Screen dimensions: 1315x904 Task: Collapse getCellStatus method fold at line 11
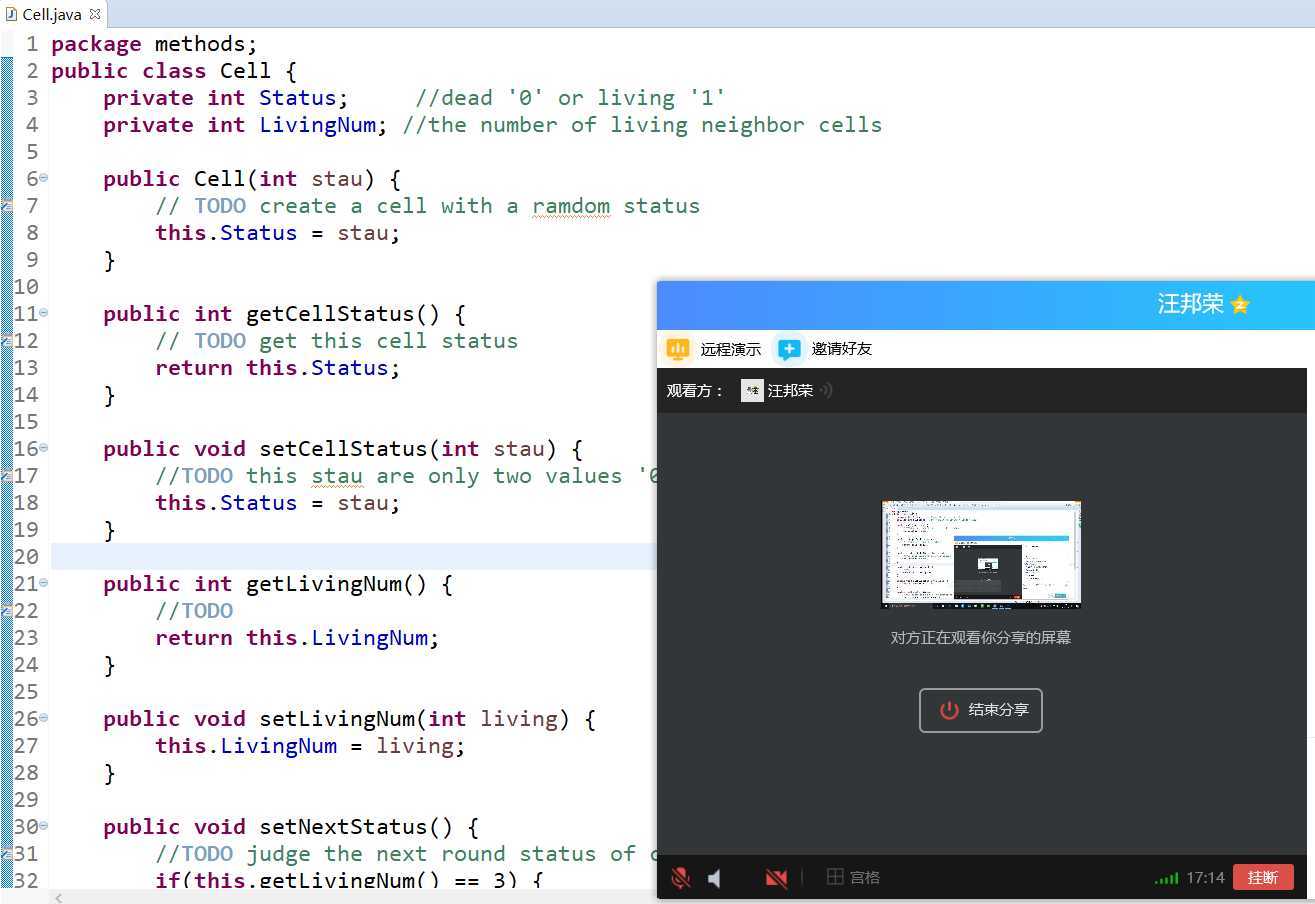pyautogui.click(x=43, y=313)
